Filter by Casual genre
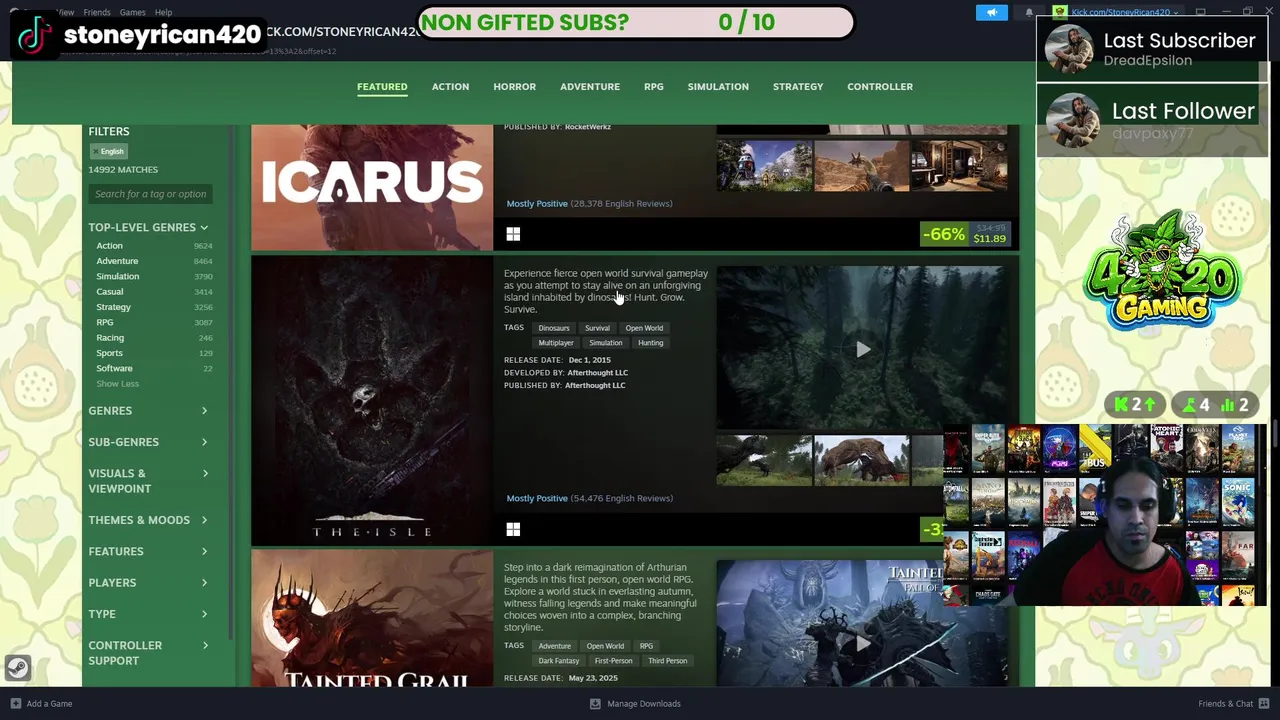 (154, 292)
